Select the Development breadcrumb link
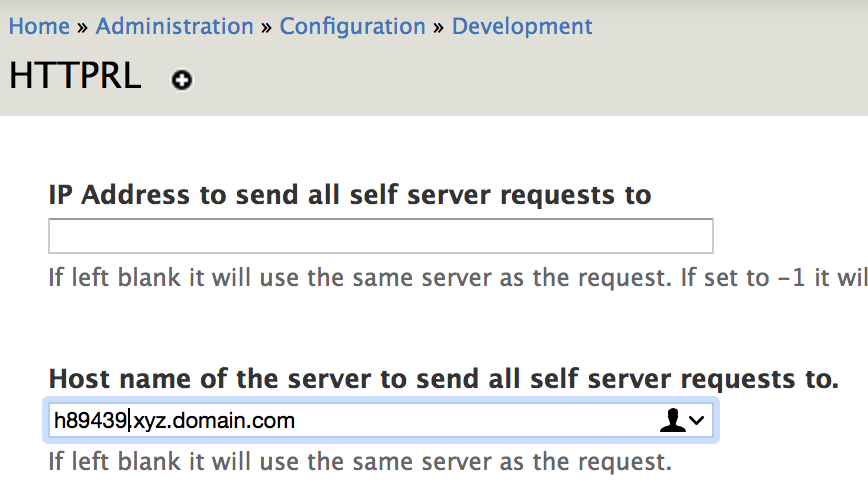This screenshot has height=496, width=868. pos(522,26)
